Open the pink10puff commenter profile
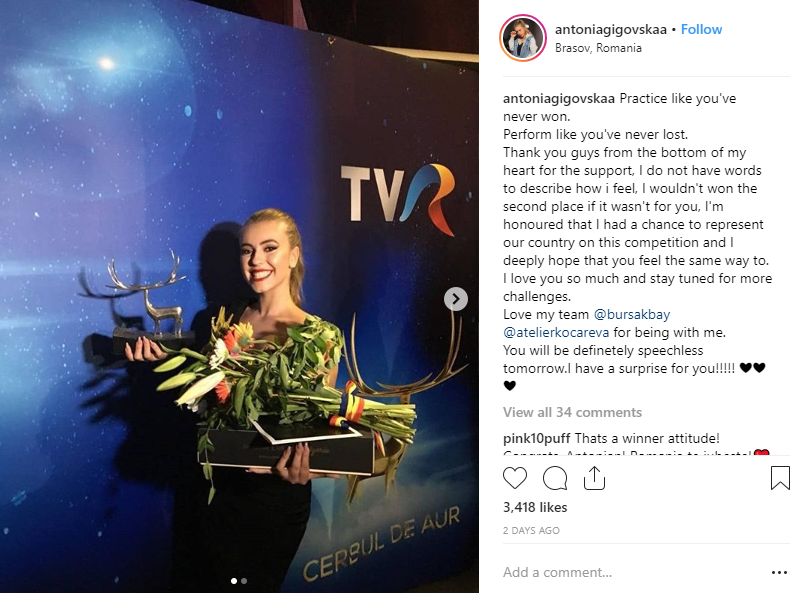This screenshot has height=593, width=796. coord(537,438)
